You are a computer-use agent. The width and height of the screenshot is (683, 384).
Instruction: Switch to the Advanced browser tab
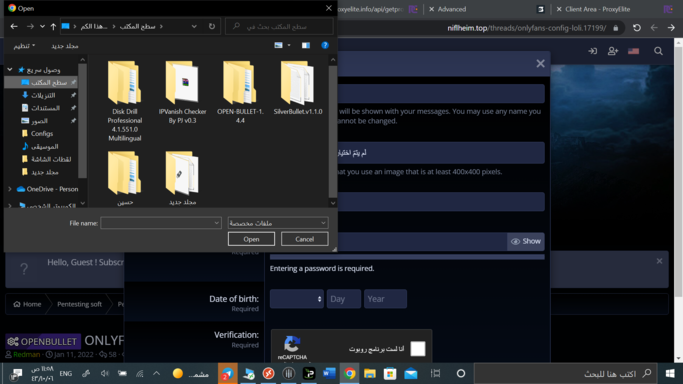click(451, 9)
